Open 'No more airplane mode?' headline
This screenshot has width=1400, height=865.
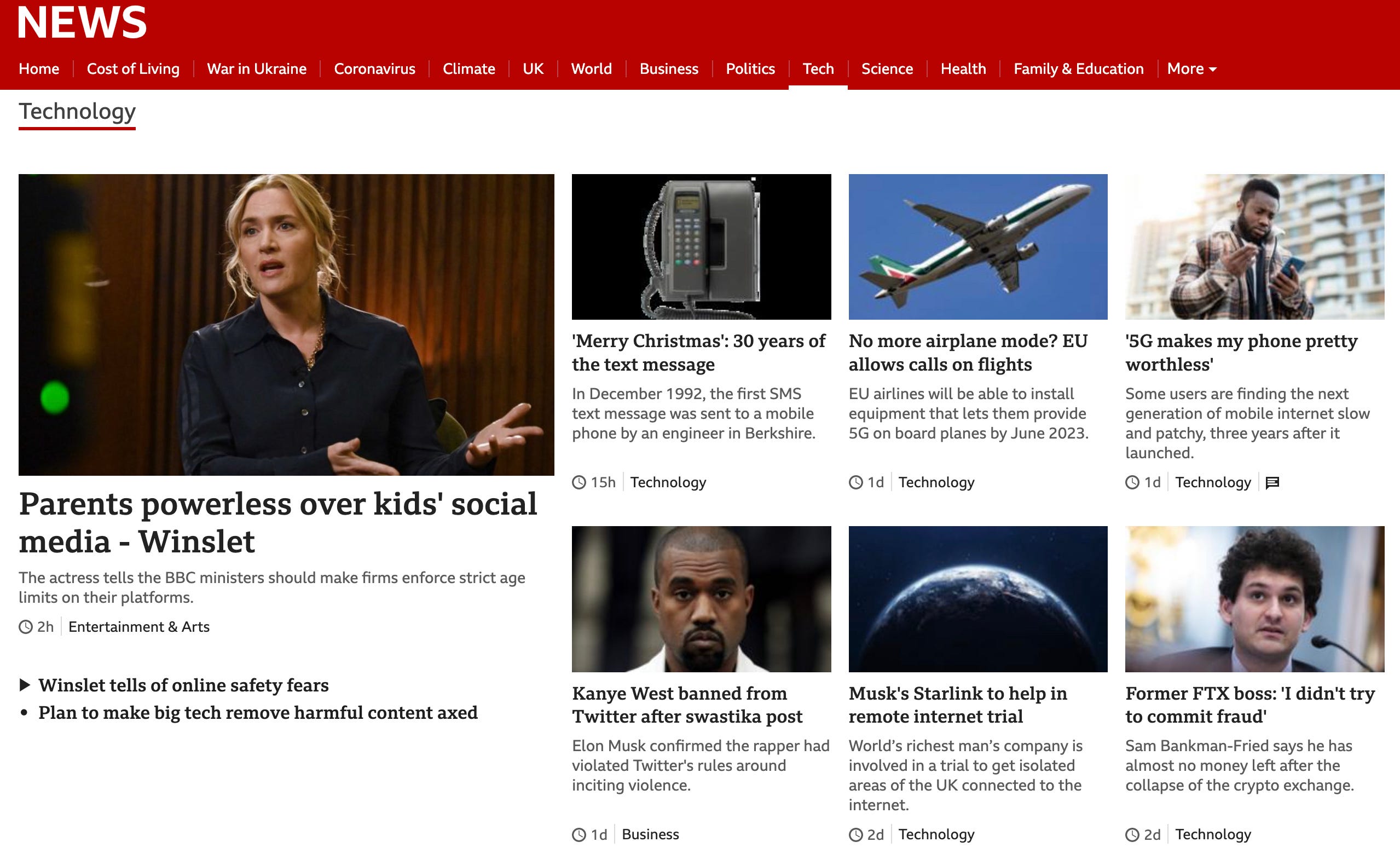pos(968,353)
